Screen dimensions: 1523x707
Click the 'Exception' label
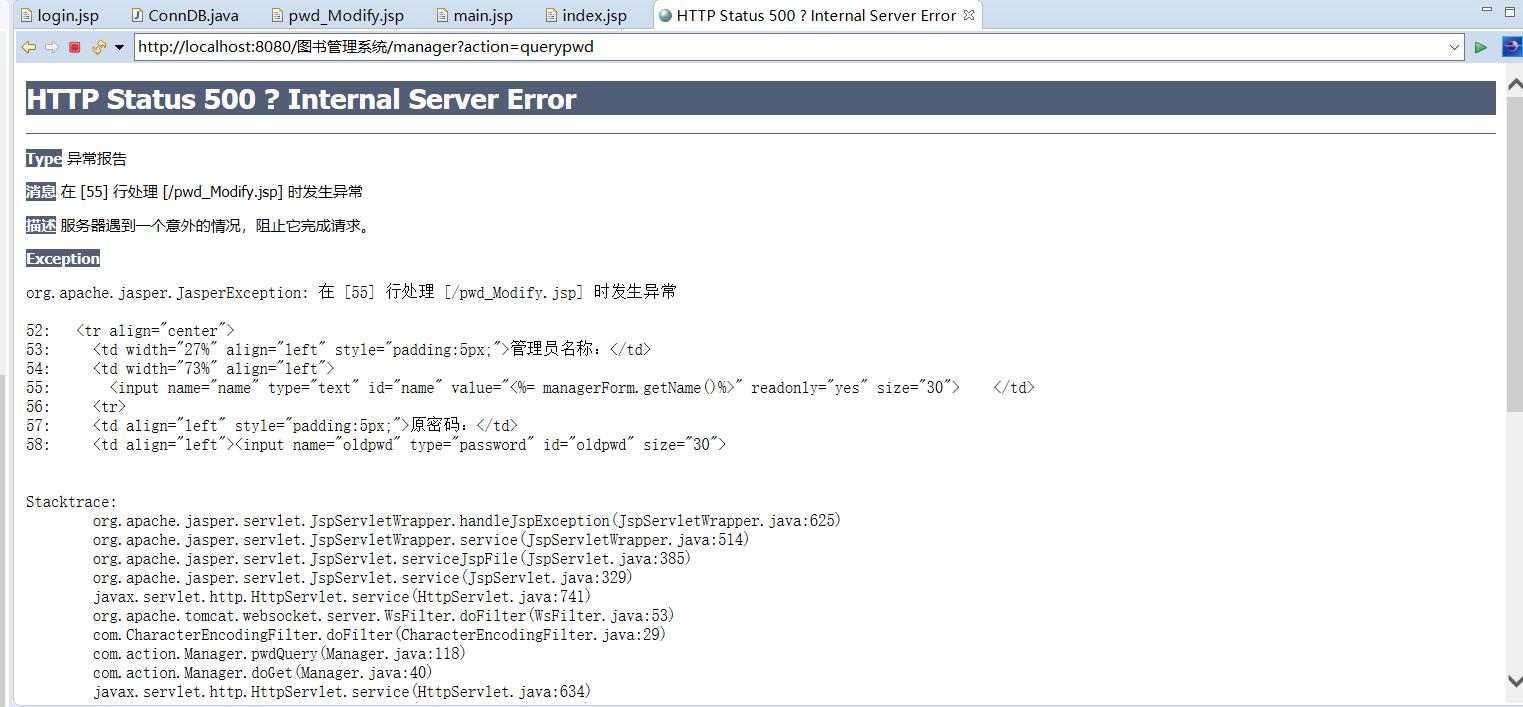[63, 258]
